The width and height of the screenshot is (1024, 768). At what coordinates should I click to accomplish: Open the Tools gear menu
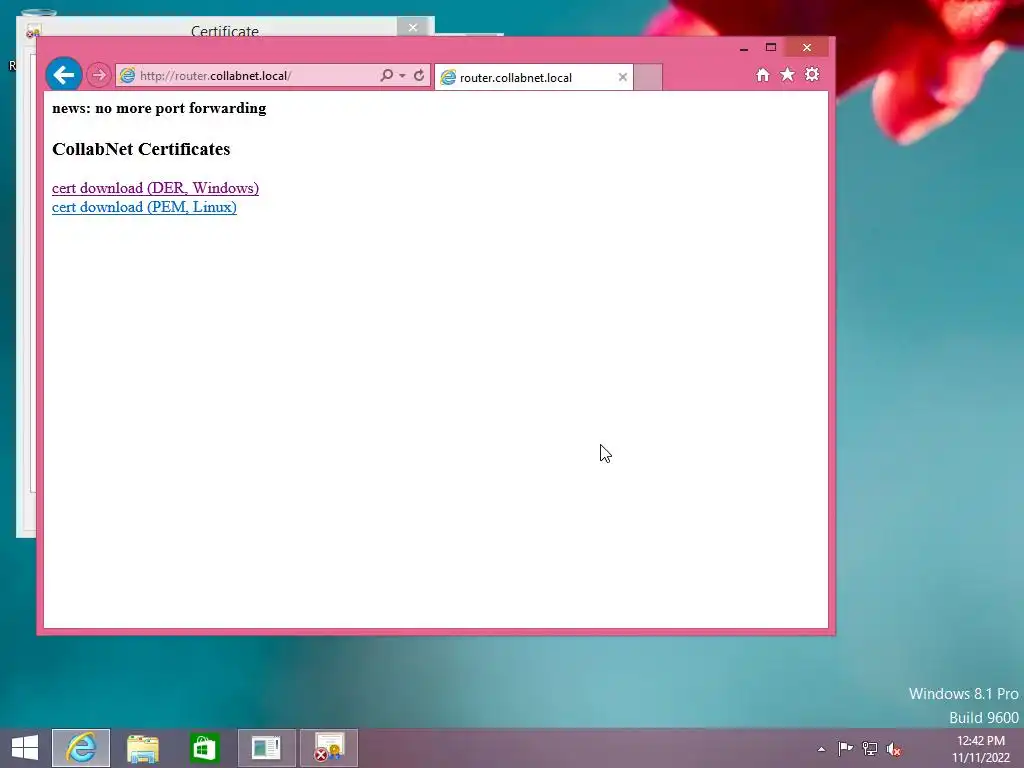coord(812,74)
